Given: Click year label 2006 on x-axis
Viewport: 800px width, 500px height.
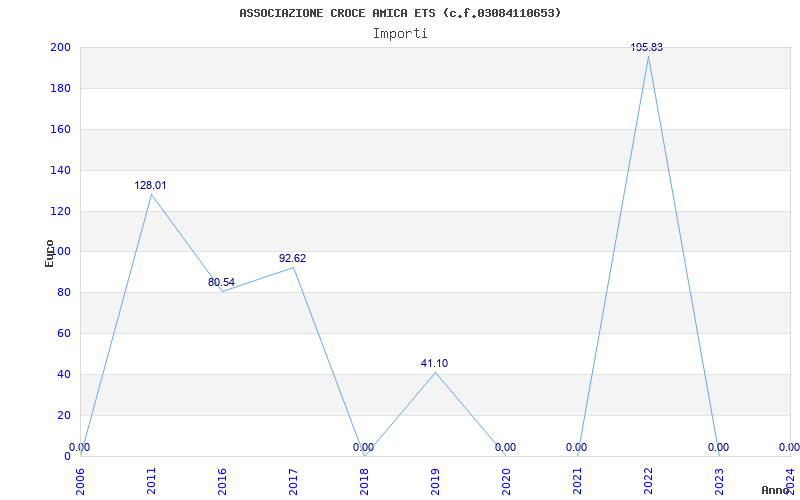Looking at the screenshot, I should (81, 482).
